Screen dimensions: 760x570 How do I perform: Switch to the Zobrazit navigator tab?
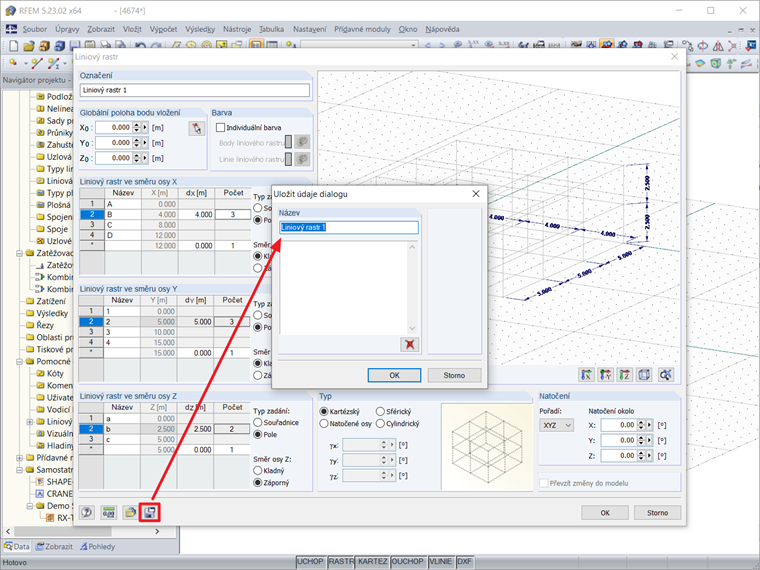tap(54, 546)
